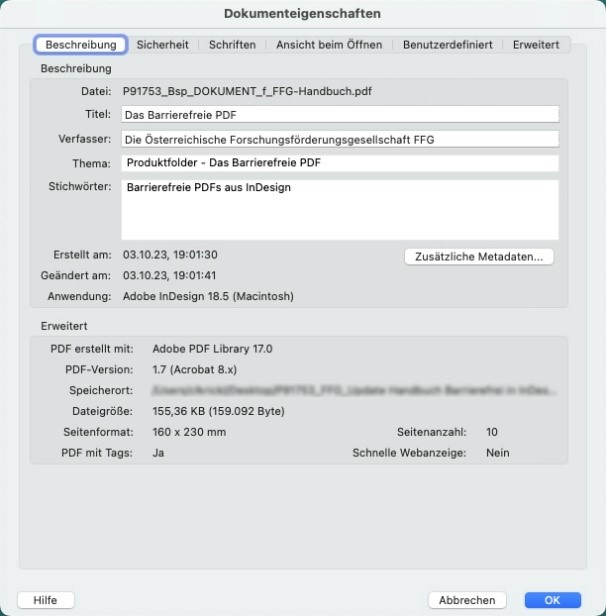Click modification date 03.10.23, 19:01:41
This screenshot has width=606, height=616.
coord(169,275)
